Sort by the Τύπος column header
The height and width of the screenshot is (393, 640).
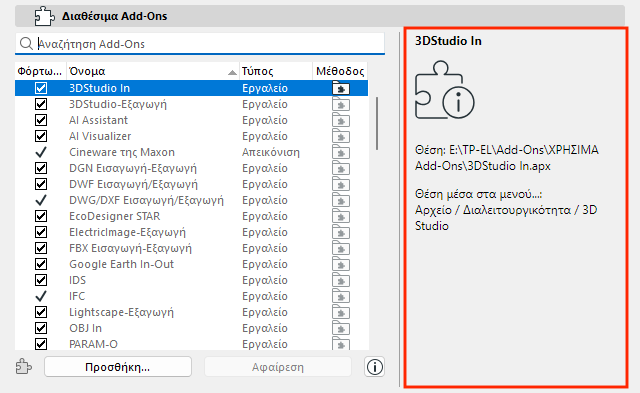tap(276, 71)
